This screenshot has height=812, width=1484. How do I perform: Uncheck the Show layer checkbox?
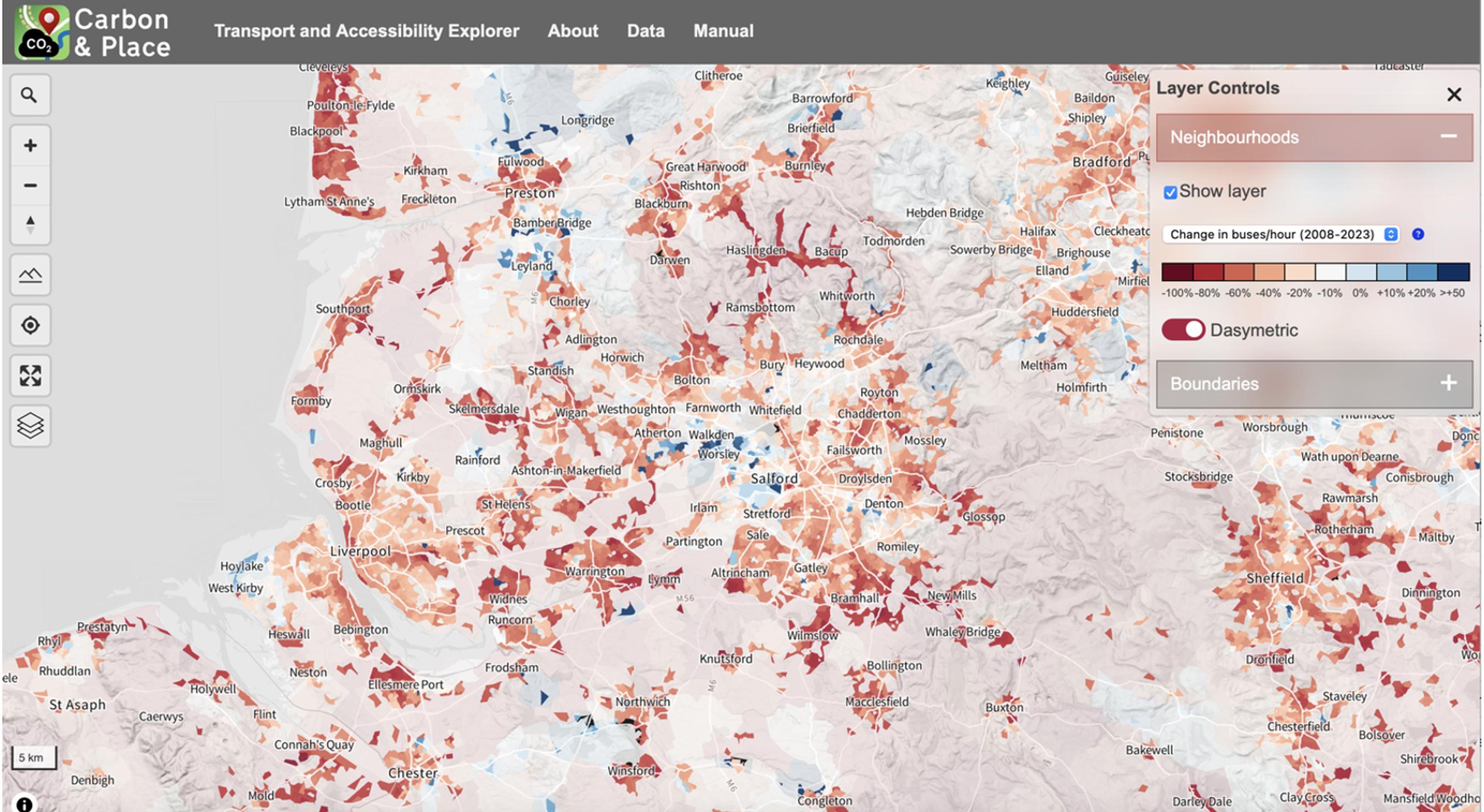pyautogui.click(x=1169, y=192)
